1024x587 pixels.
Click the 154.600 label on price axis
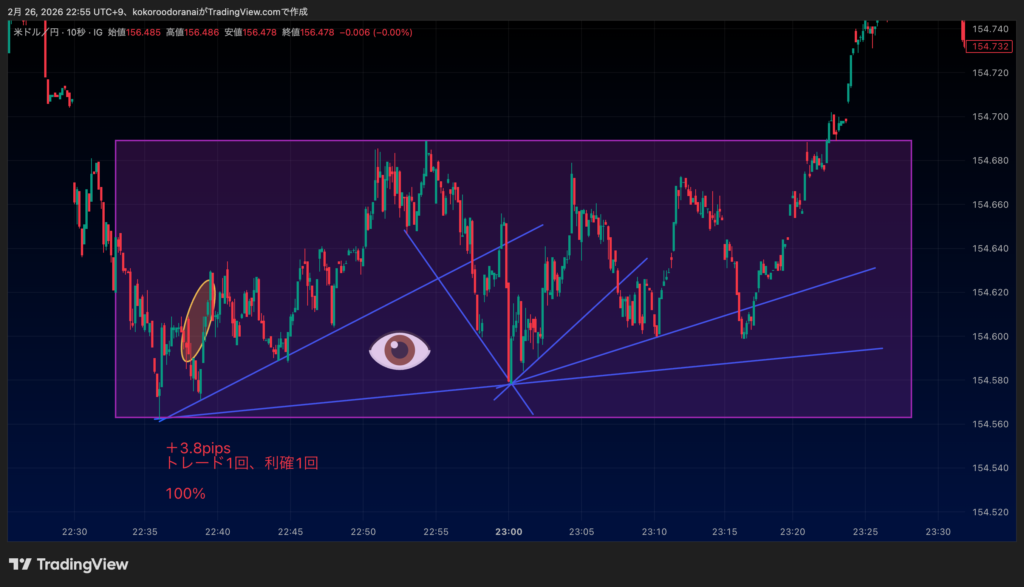988,337
